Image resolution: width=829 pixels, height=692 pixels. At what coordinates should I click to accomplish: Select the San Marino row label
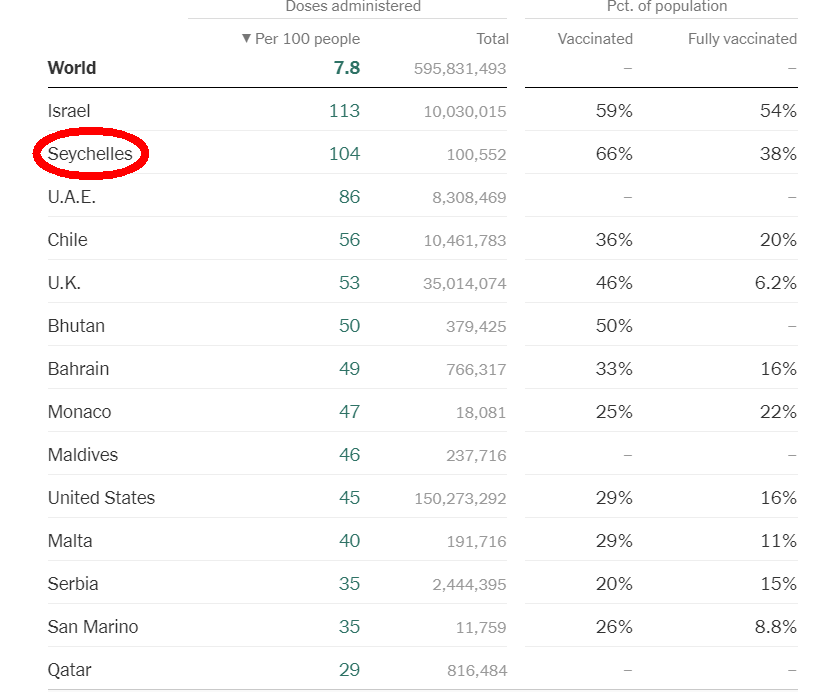[93, 627]
